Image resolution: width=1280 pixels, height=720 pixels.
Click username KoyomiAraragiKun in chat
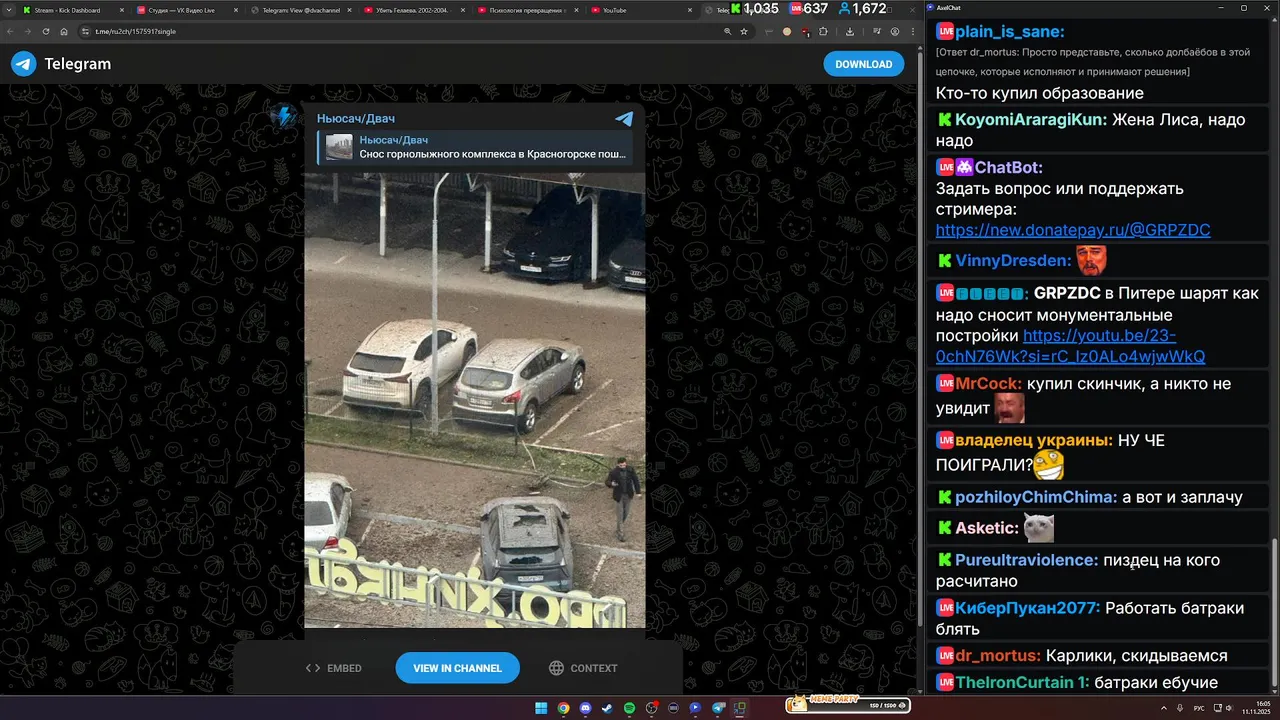1029,120
